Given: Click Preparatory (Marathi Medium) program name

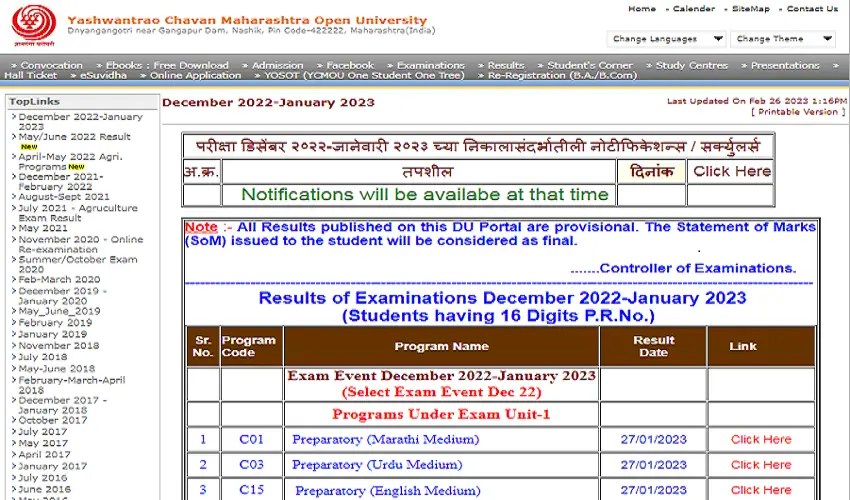Looking at the screenshot, I should coord(385,440).
